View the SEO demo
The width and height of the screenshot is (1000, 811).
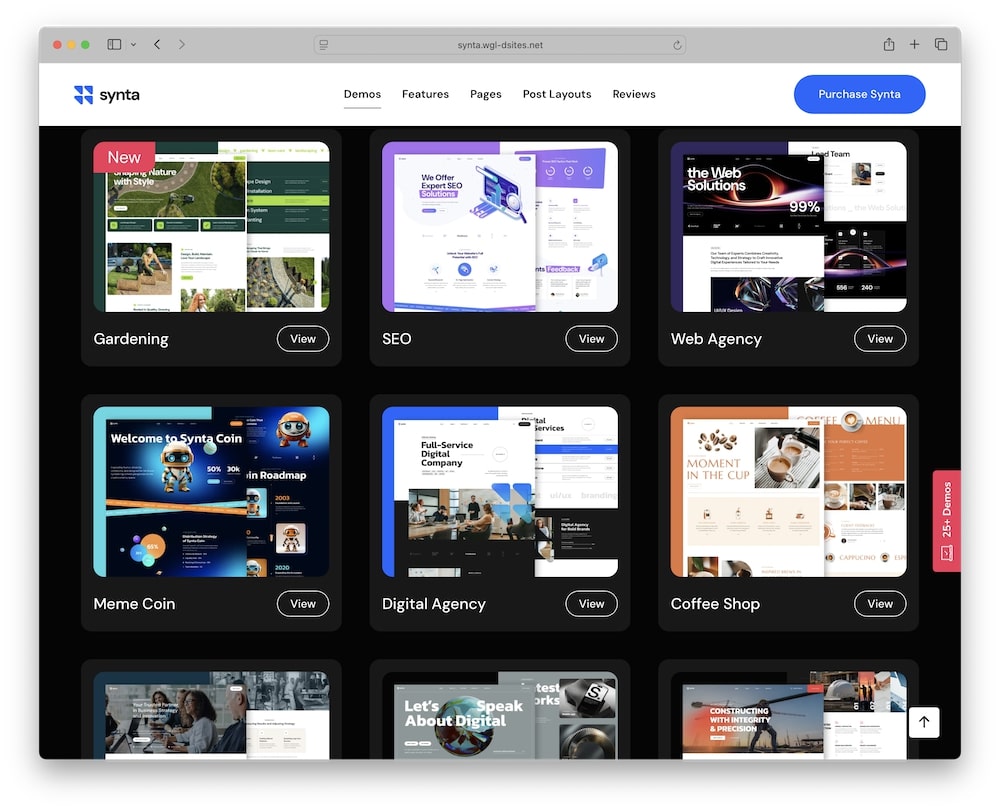coord(591,339)
